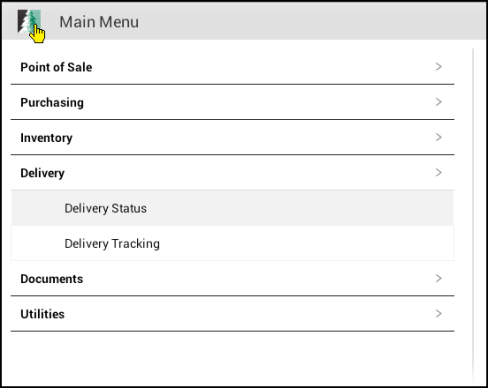
Task: Tap the pine tree app logo
Action: [x=29, y=22]
